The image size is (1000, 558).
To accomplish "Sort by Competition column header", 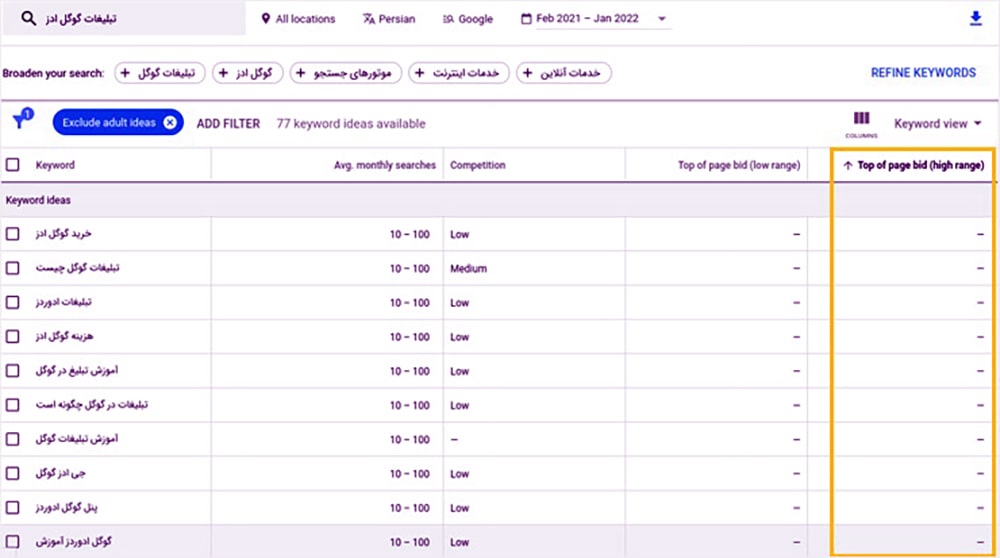I will 478,165.
